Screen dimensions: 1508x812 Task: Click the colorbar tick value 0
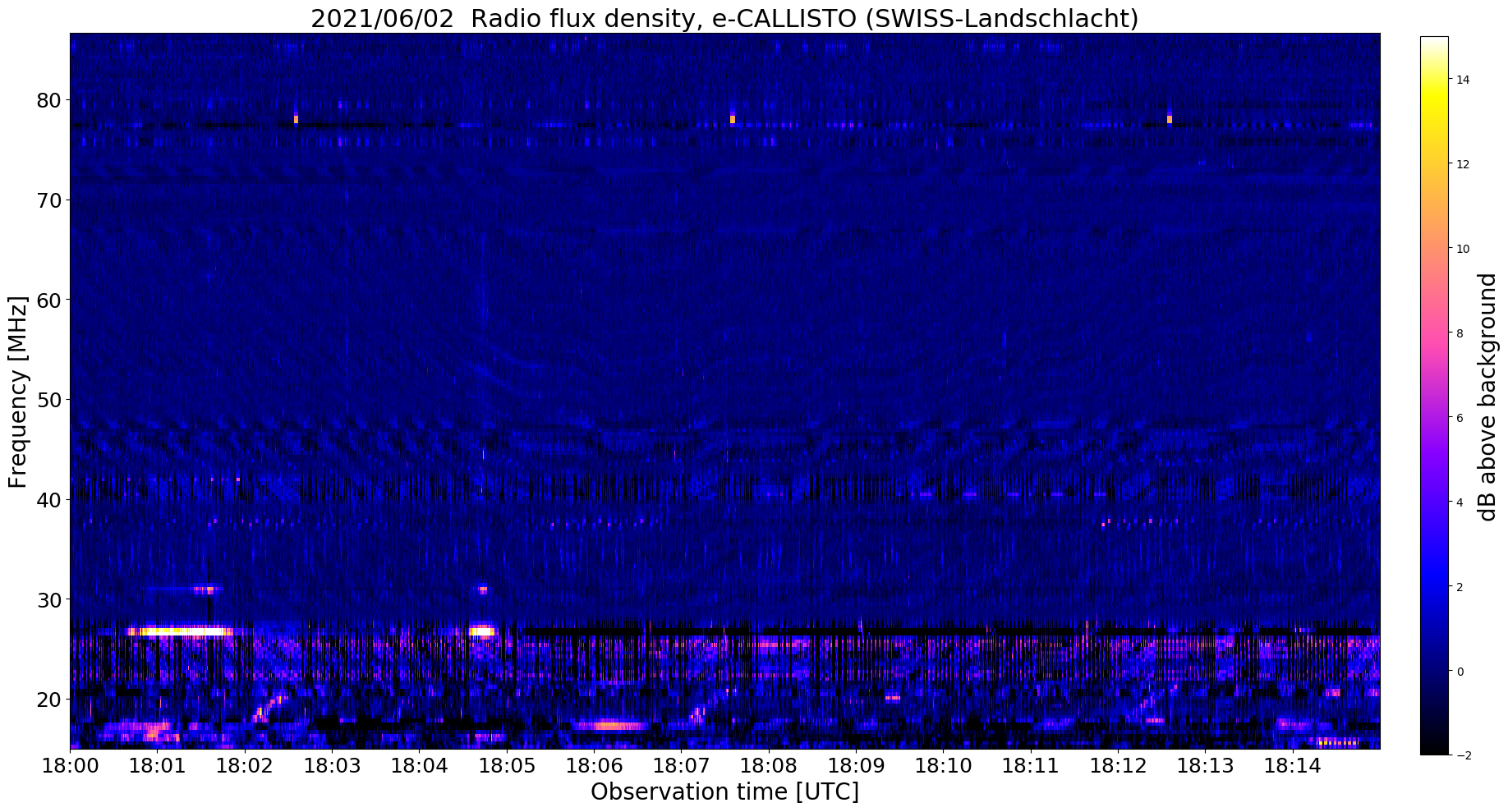(x=1460, y=672)
